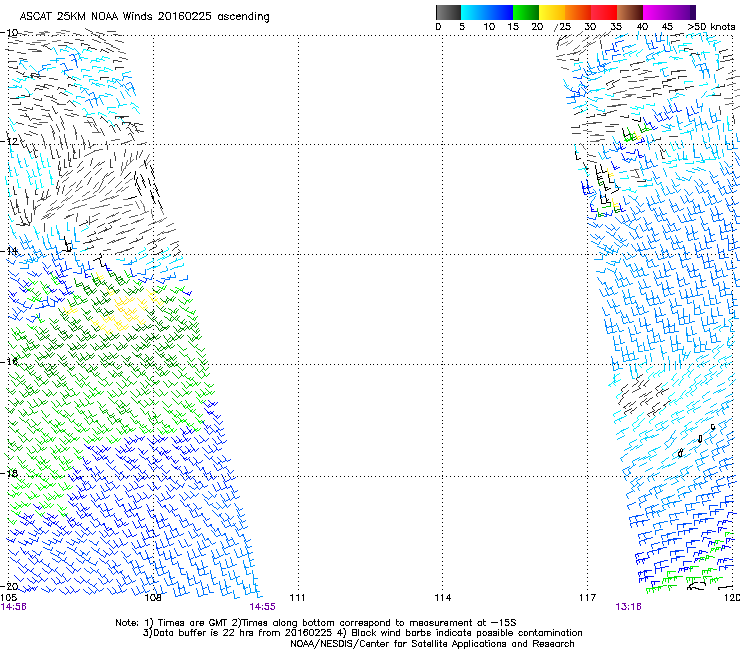Click the '45' label under the color scale
Image resolution: width=740 pixels, height=650 pixels.
point(667,27)
